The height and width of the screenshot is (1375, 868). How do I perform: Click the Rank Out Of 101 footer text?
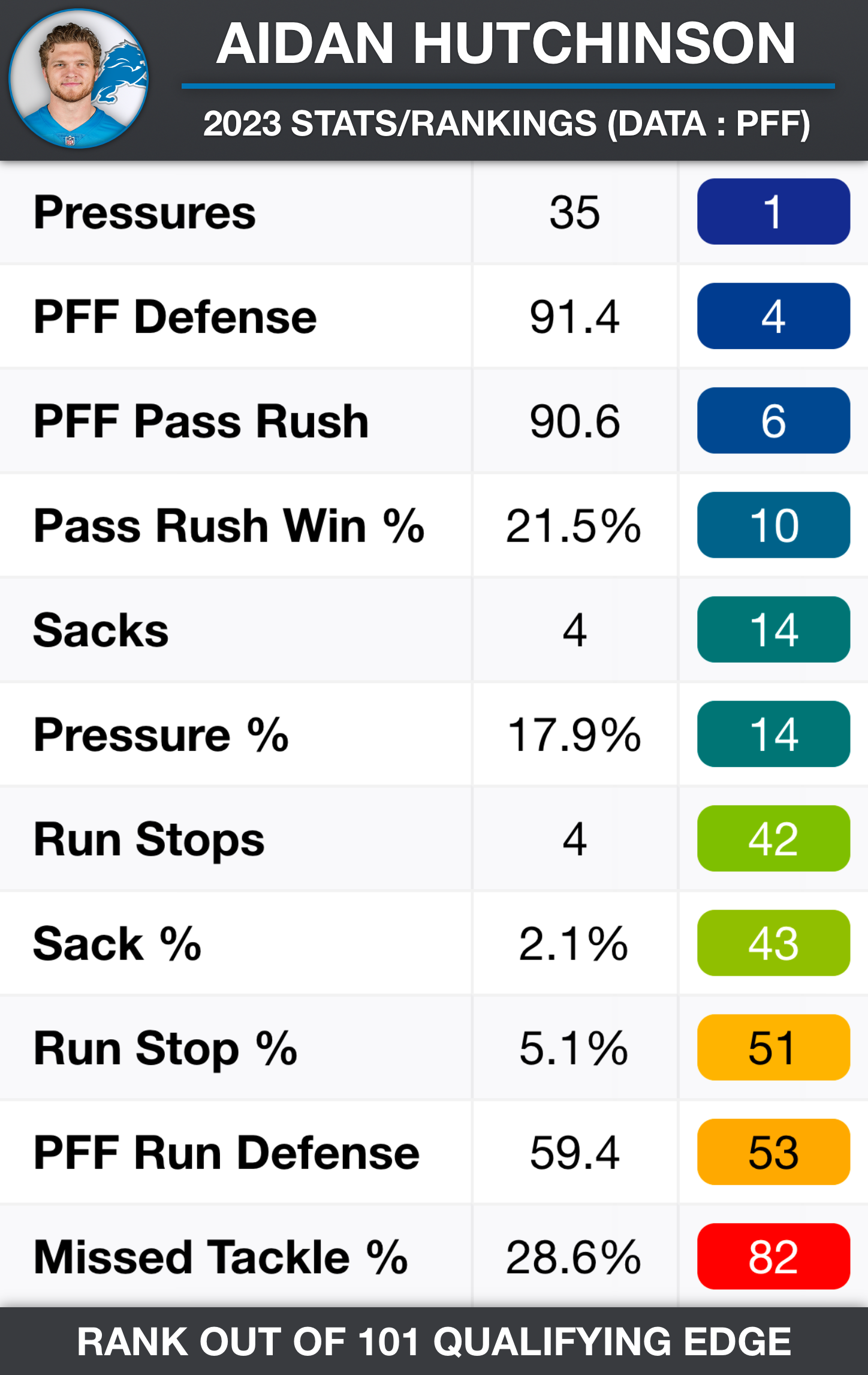pos(434,1341)
